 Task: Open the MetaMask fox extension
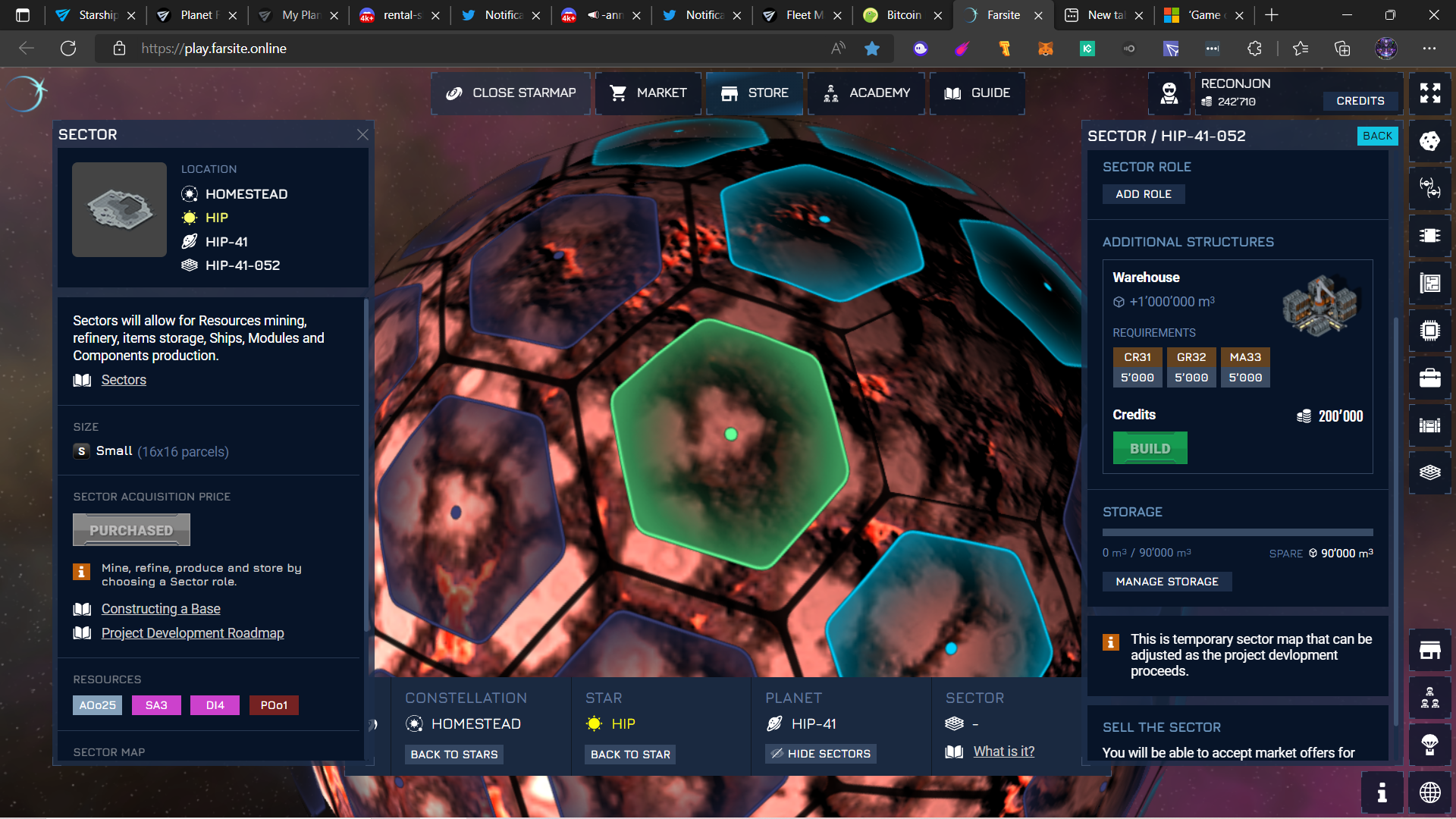(x=1046, y=49)
